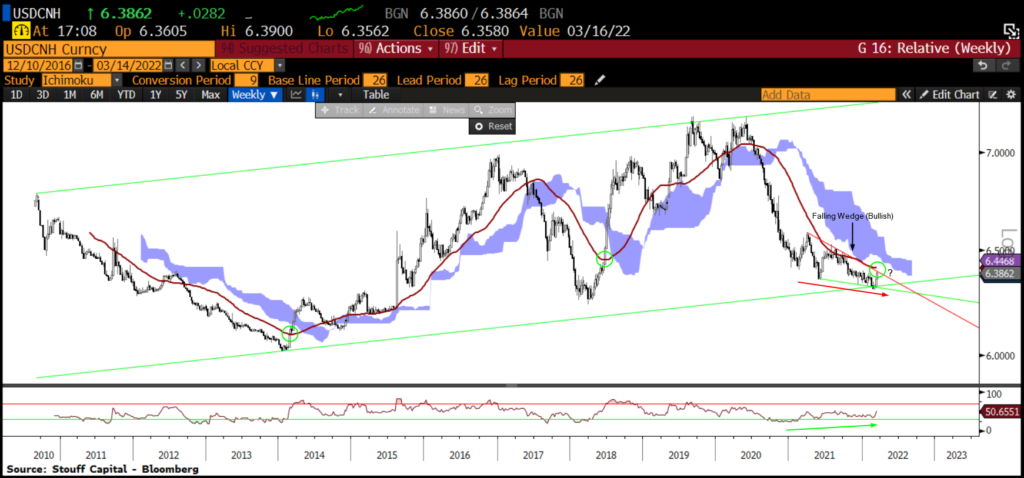The height and width of the screenshot is (478, 1024).
Task: Click the Conversion Period value 9
Action: tap(245, 80)
